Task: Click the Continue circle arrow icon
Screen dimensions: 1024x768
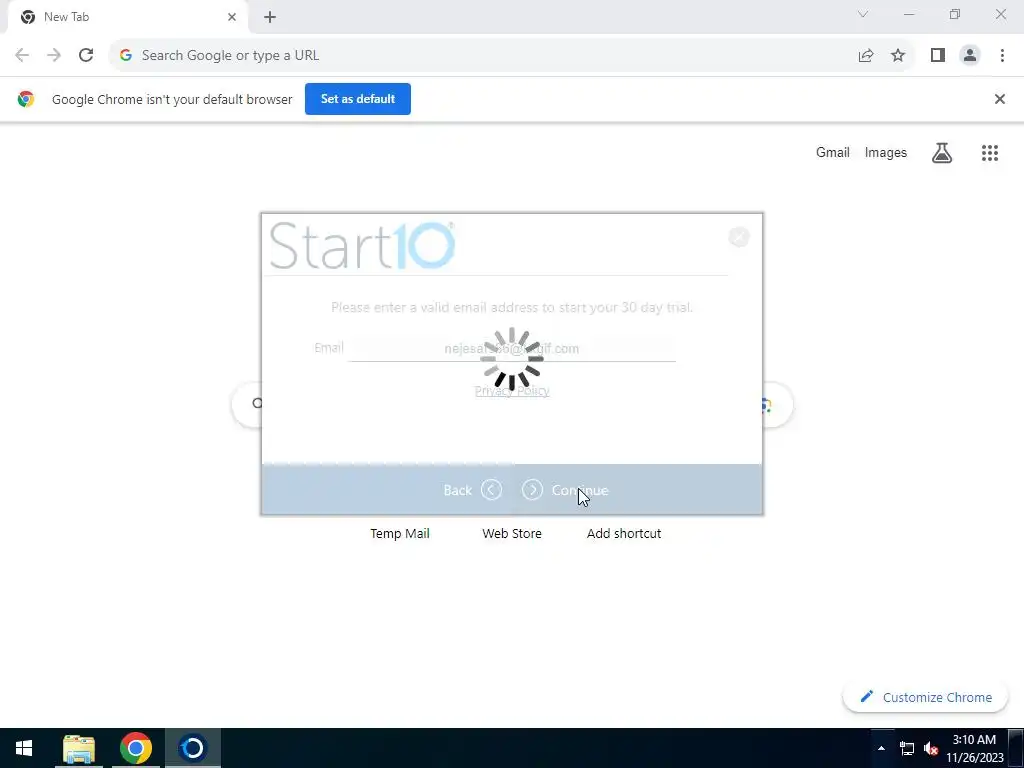Action: 532,490
